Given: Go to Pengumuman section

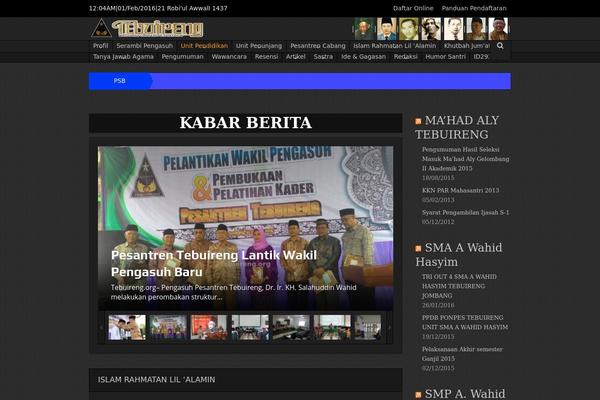Looking at the screenshot, I should click(183, 57).
